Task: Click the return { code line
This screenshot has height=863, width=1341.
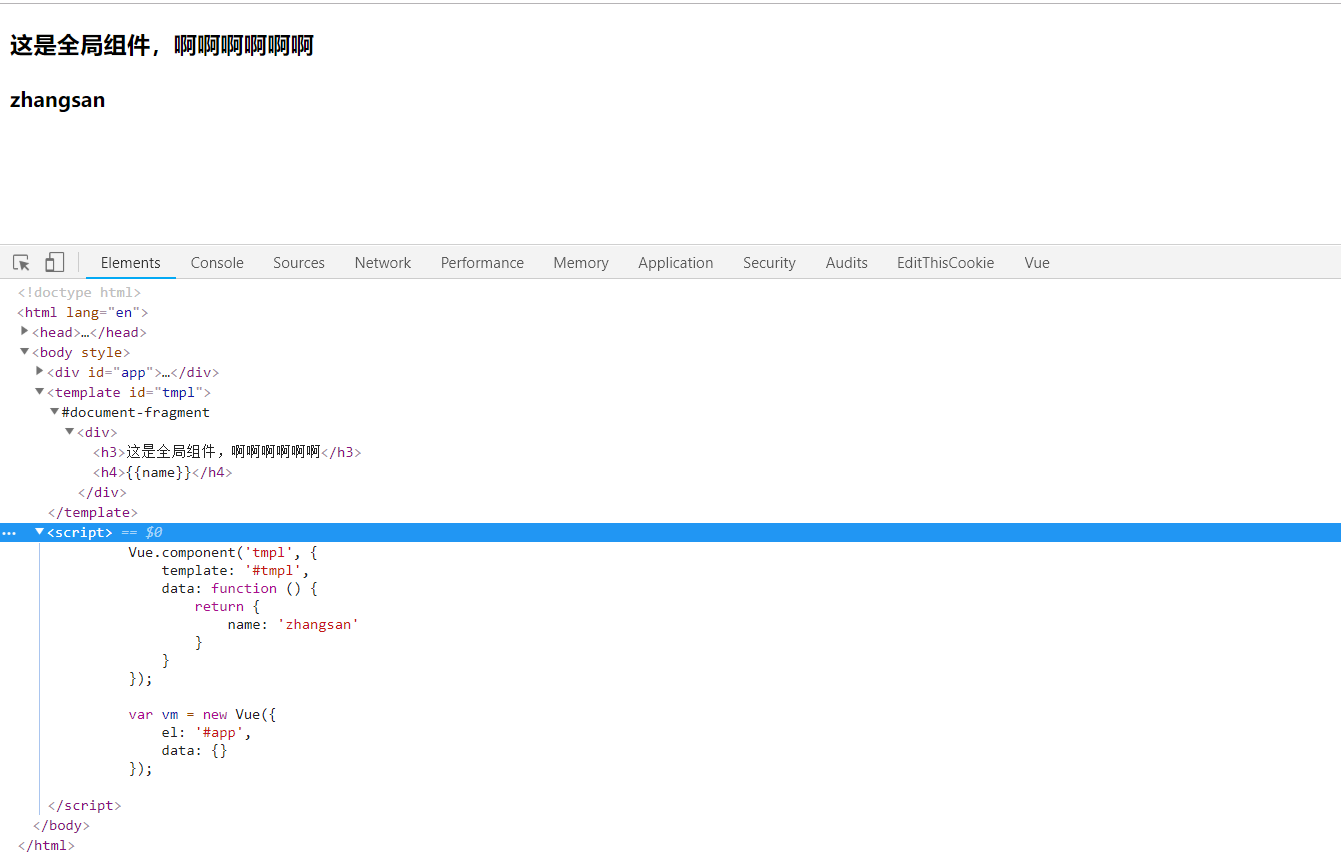Action: pos(227,606)
